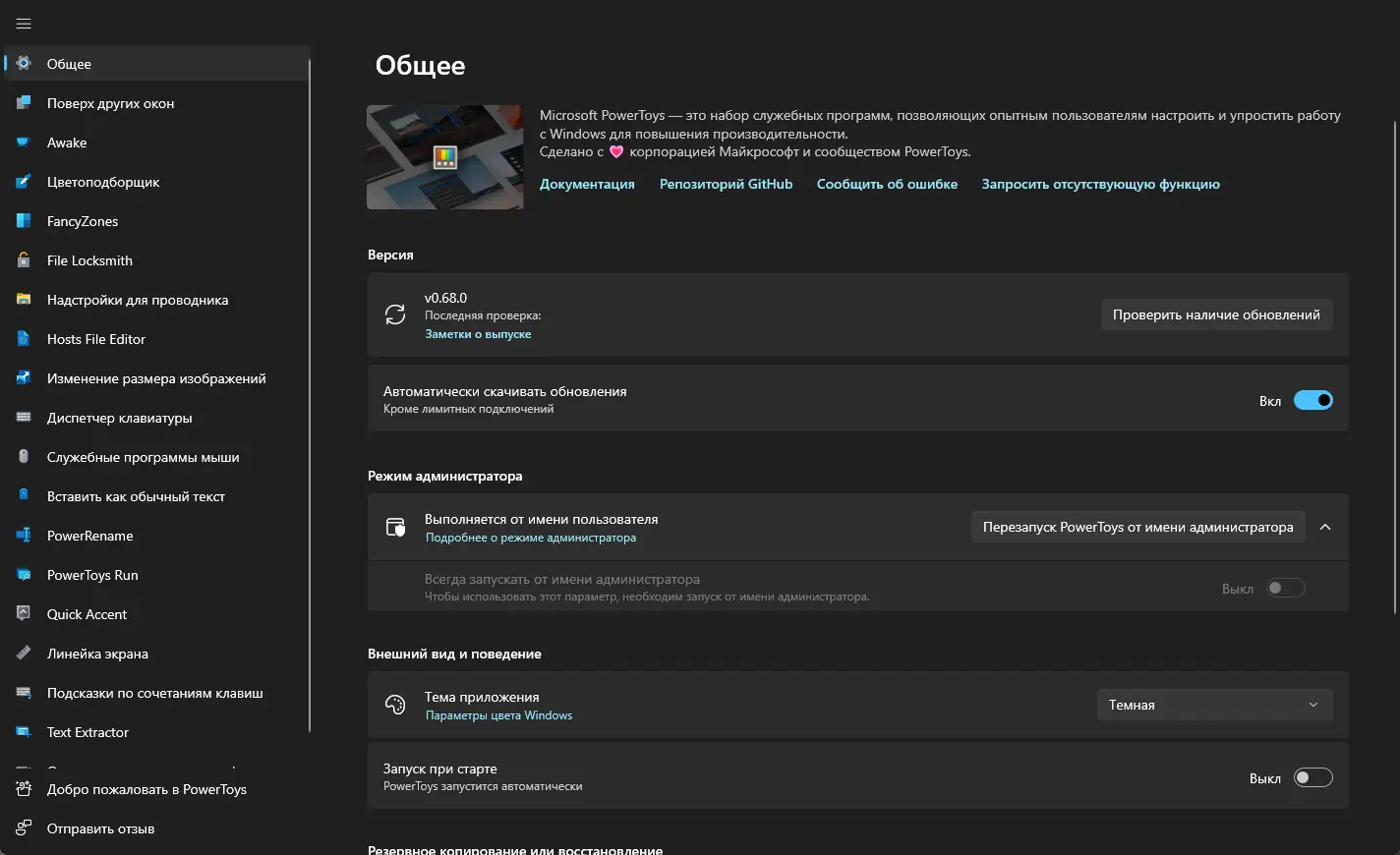Enable the Запуск при старте switch
This screenshot has height=855, width=1400.
(1312, 777)
